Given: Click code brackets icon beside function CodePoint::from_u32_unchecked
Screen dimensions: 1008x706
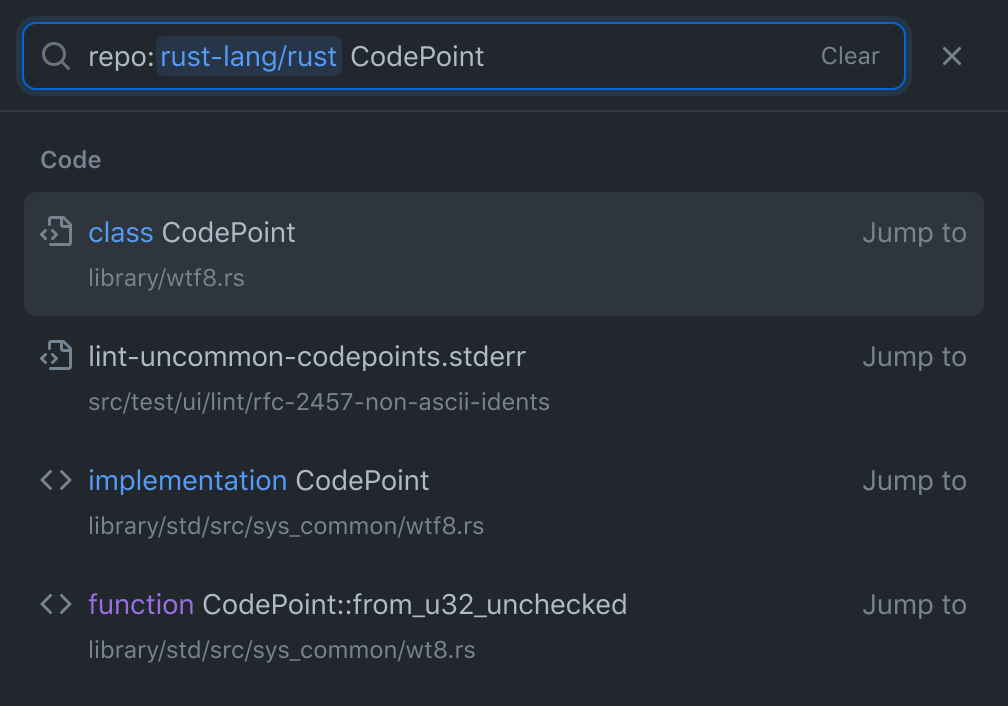Looking at the screenshot, I should coord(56,604).
